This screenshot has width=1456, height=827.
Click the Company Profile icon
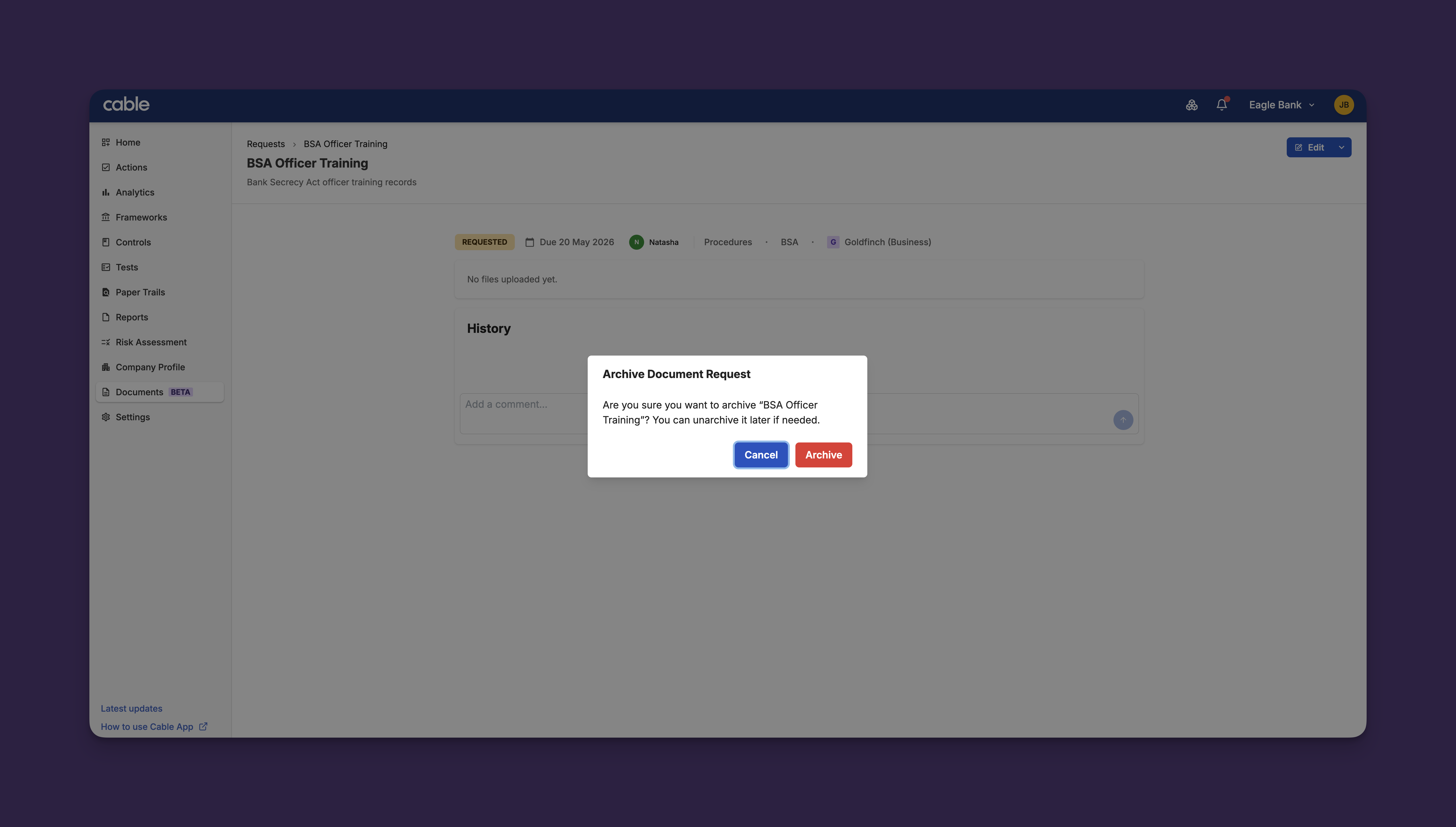[x=106, y=368]
